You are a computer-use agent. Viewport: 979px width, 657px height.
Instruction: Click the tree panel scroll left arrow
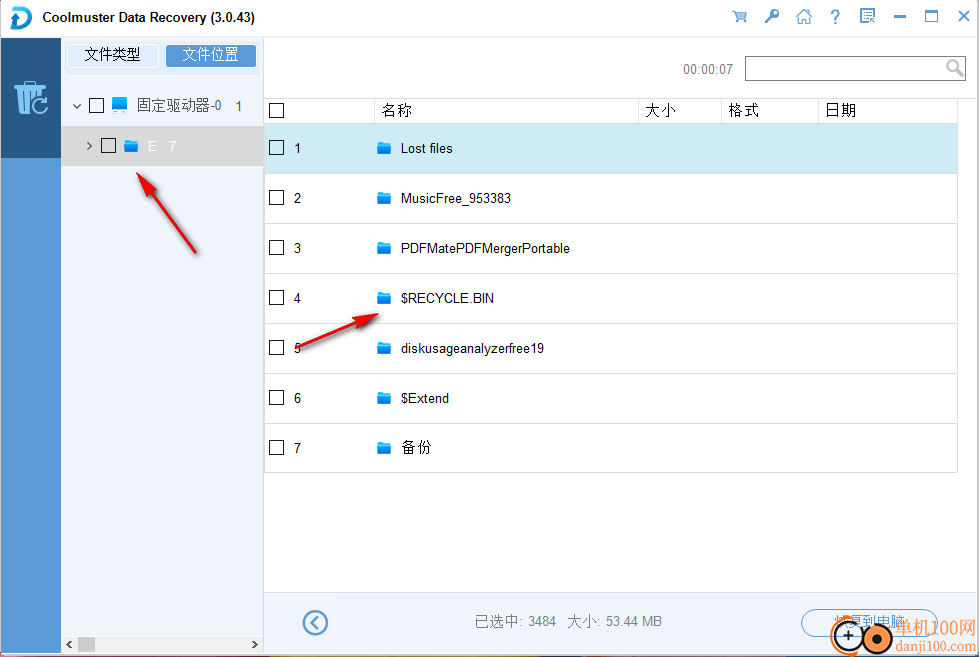point(69,645)
